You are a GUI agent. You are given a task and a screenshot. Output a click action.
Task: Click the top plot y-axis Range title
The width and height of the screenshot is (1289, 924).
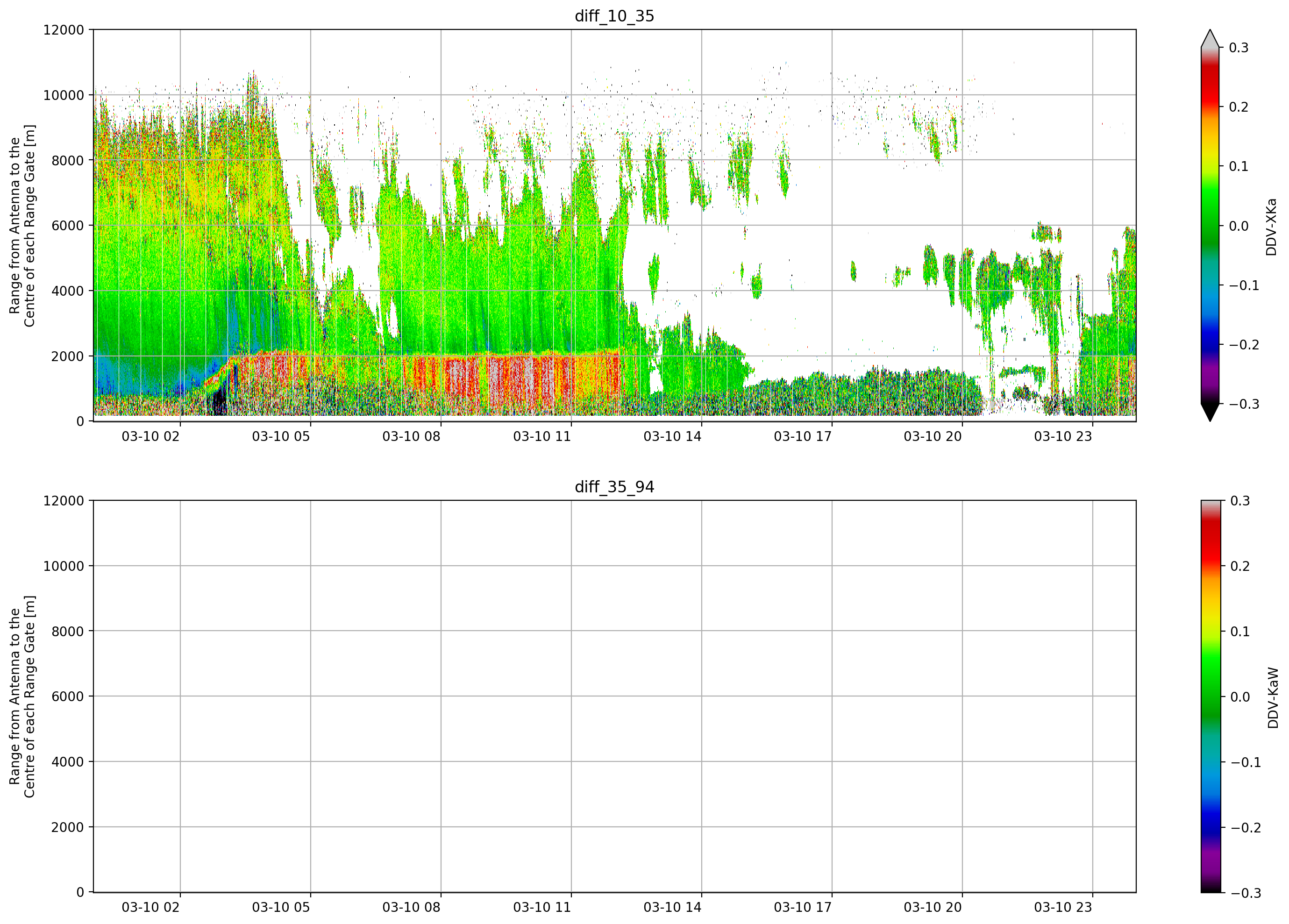click(x=22, y=226)
